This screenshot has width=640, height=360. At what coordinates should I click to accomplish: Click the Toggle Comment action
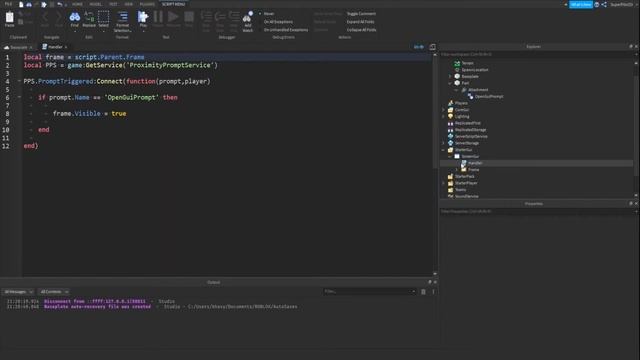[x=361, y=13]
